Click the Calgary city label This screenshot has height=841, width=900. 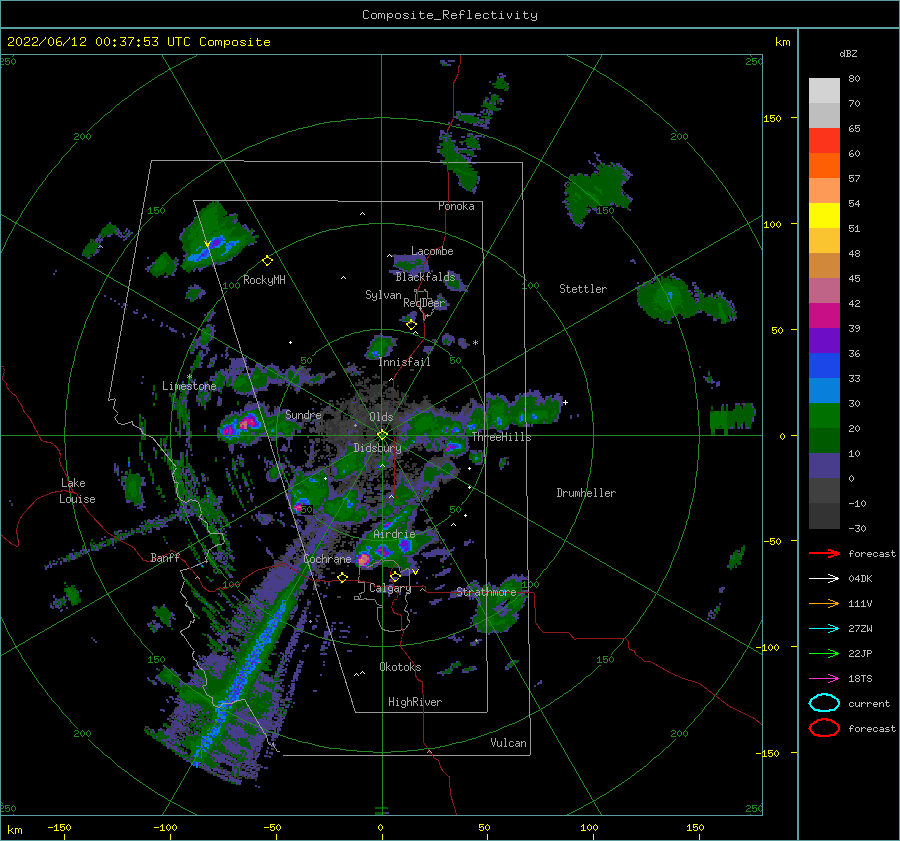pyautogui.click(x=390, y=588)
